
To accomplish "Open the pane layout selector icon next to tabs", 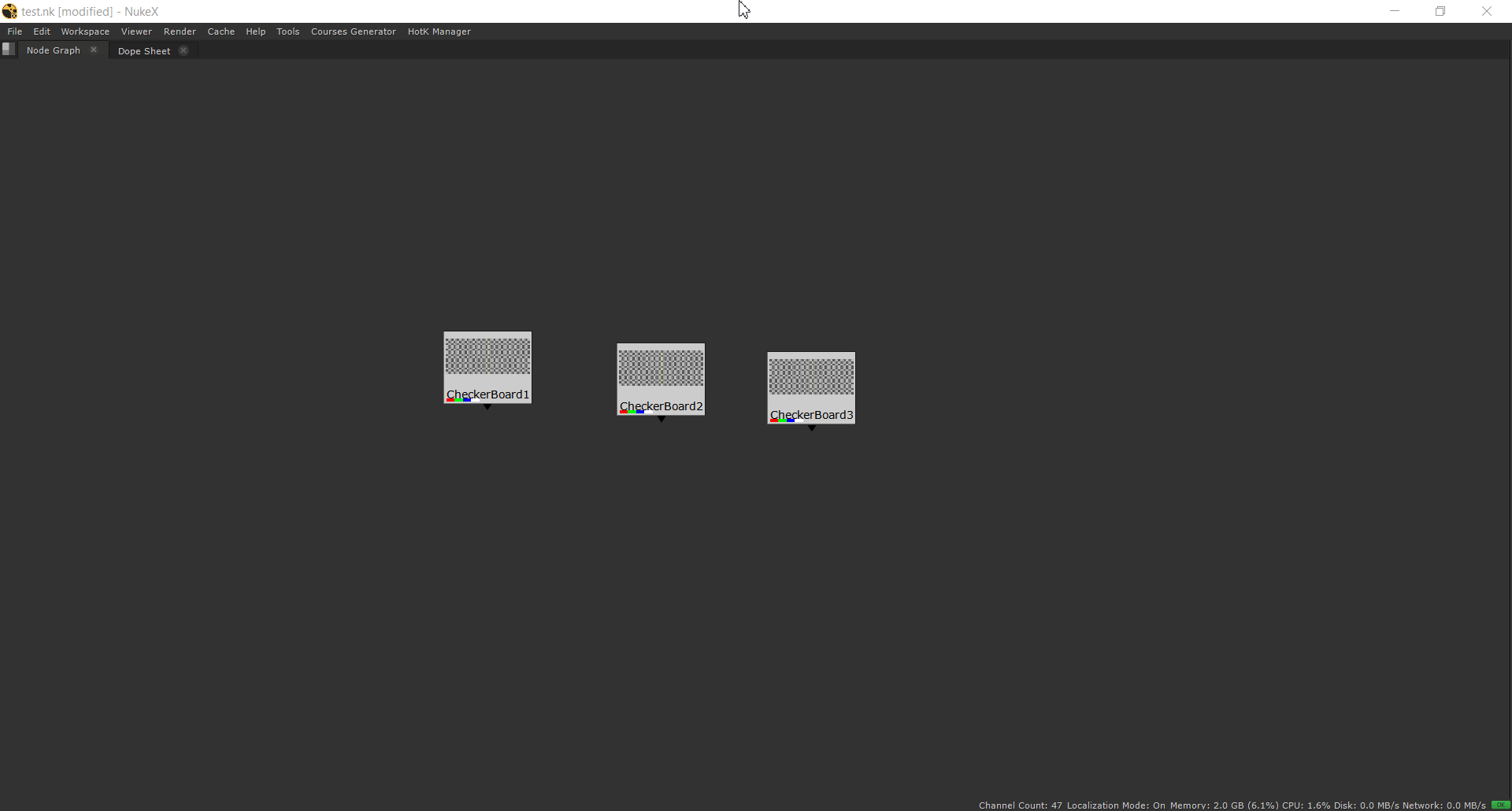I will tap(9, 49).
